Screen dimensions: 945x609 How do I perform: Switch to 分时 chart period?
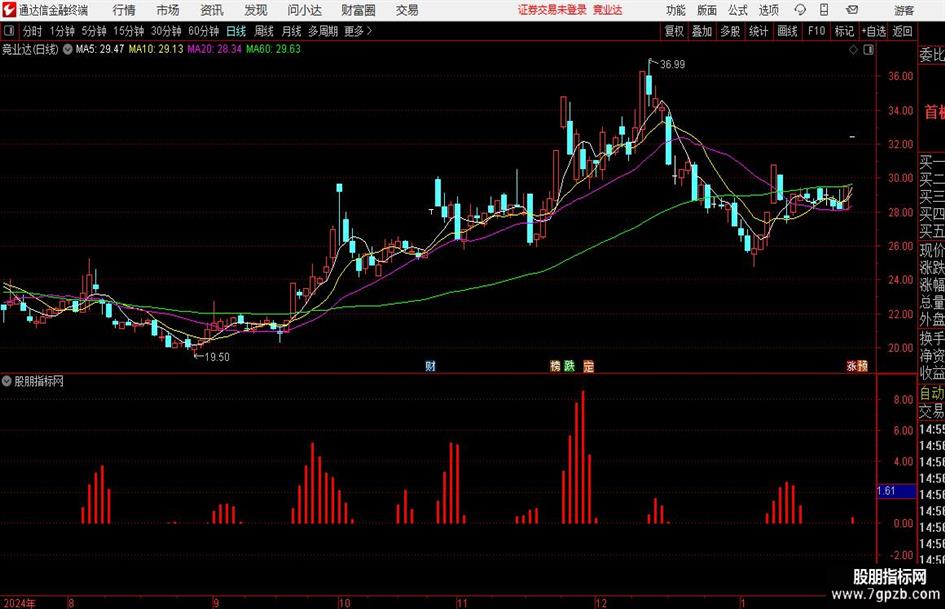[x=33, y=31]
